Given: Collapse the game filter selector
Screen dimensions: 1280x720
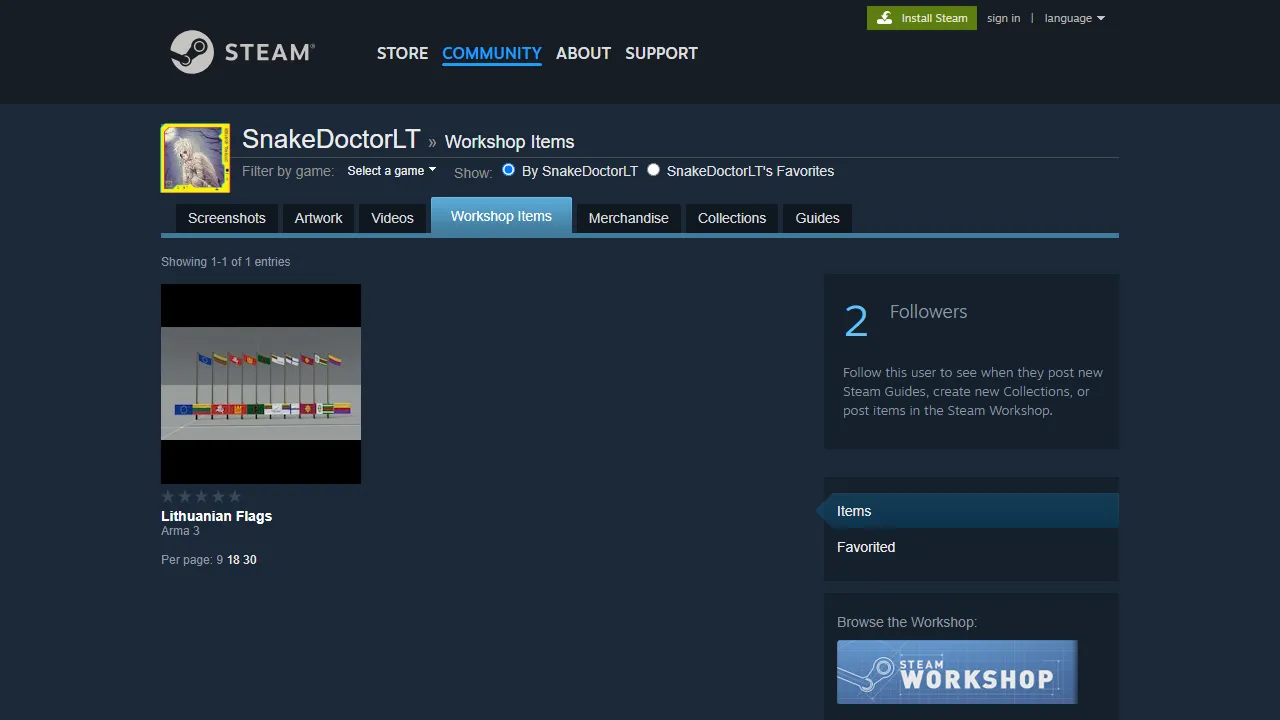Looking at the screenshot, I should click(391, 170).
